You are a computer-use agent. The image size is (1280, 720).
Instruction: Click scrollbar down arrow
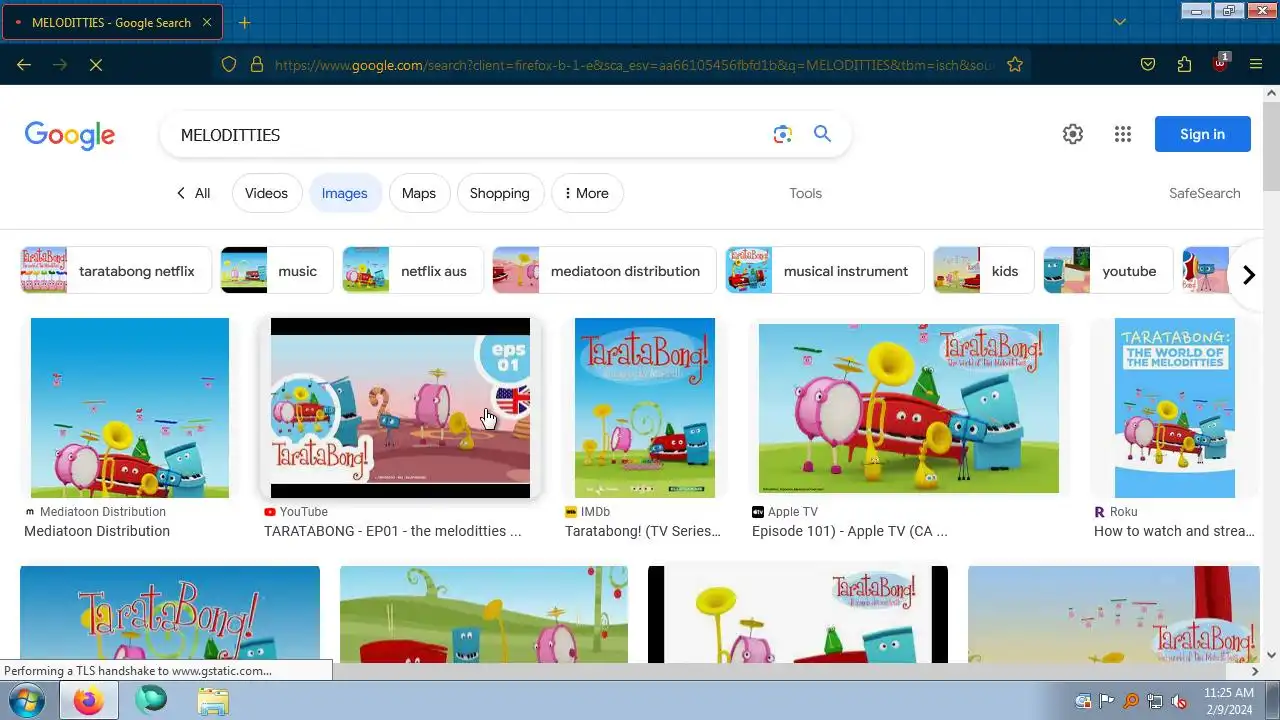tap(1271, 655)
